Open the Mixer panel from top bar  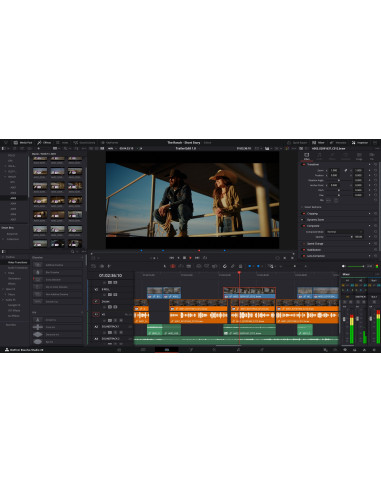tap(318, 143)
